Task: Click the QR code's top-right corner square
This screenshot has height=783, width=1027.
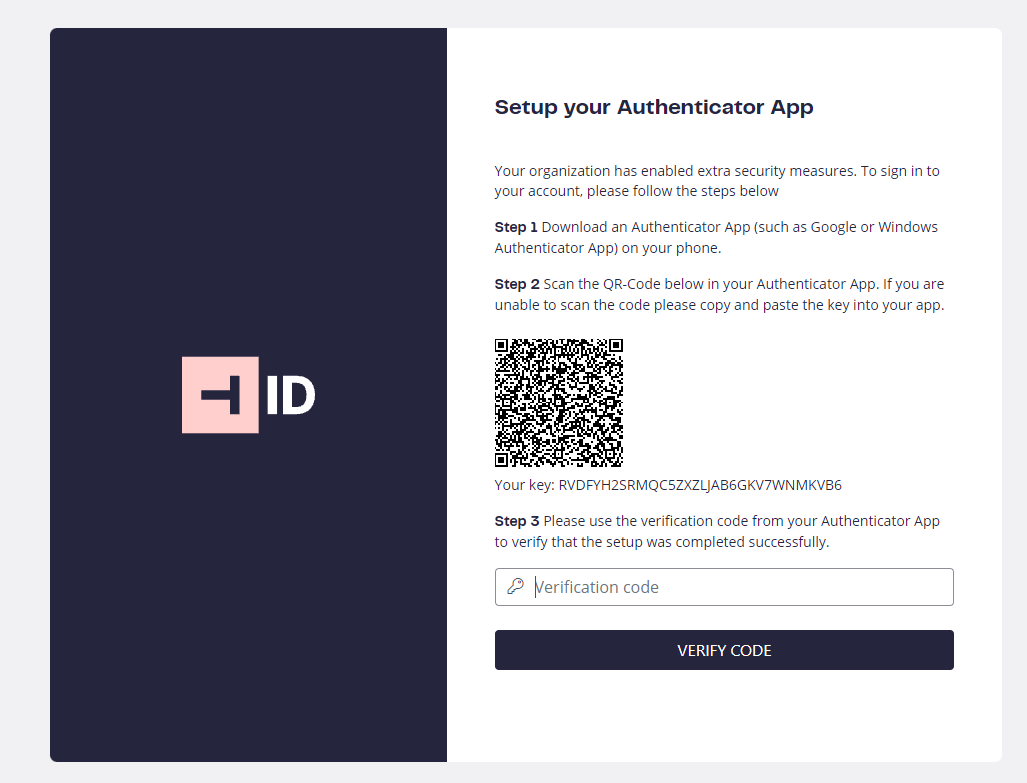Action: click(616, 345)
